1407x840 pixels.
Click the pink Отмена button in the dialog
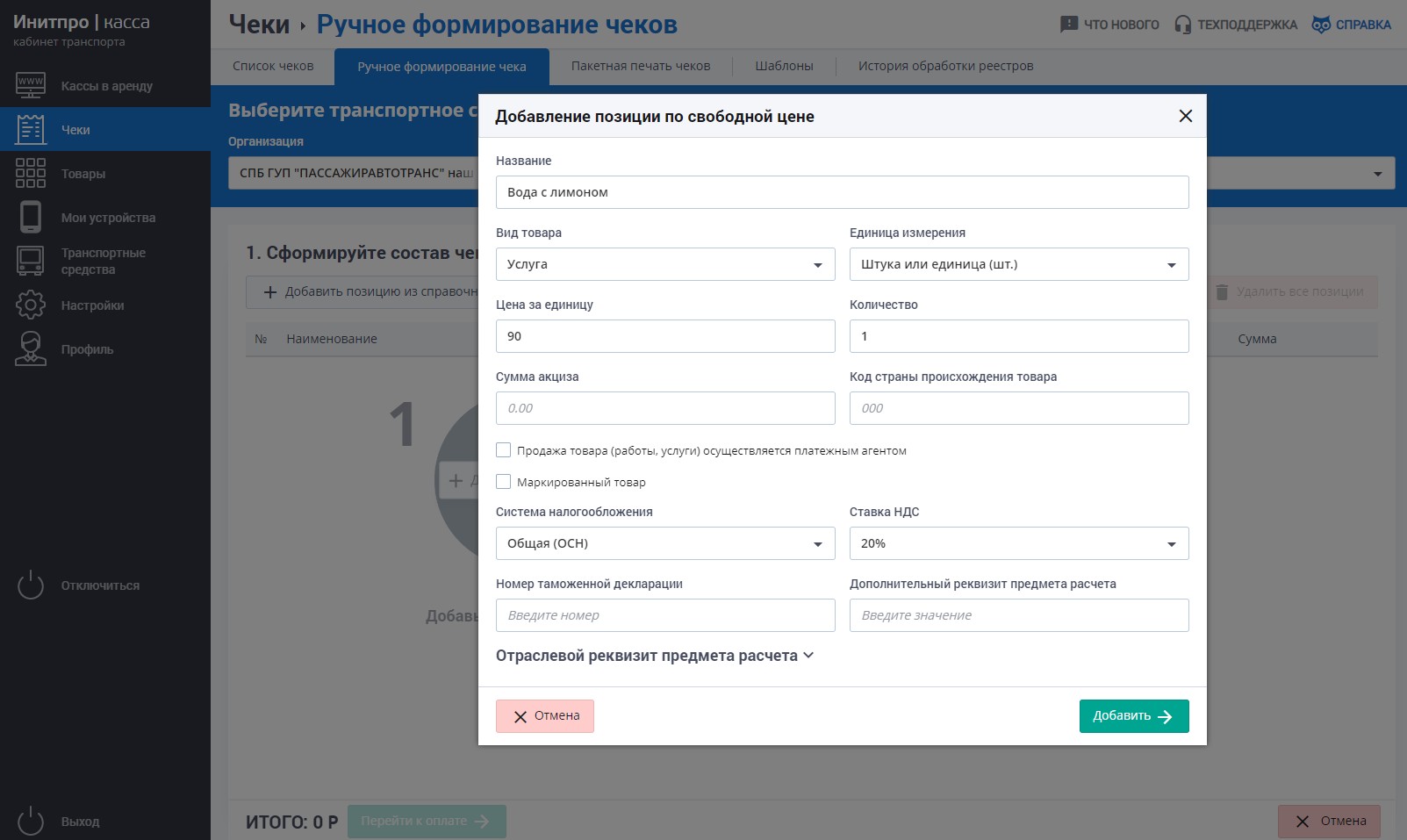click(545, 716)
